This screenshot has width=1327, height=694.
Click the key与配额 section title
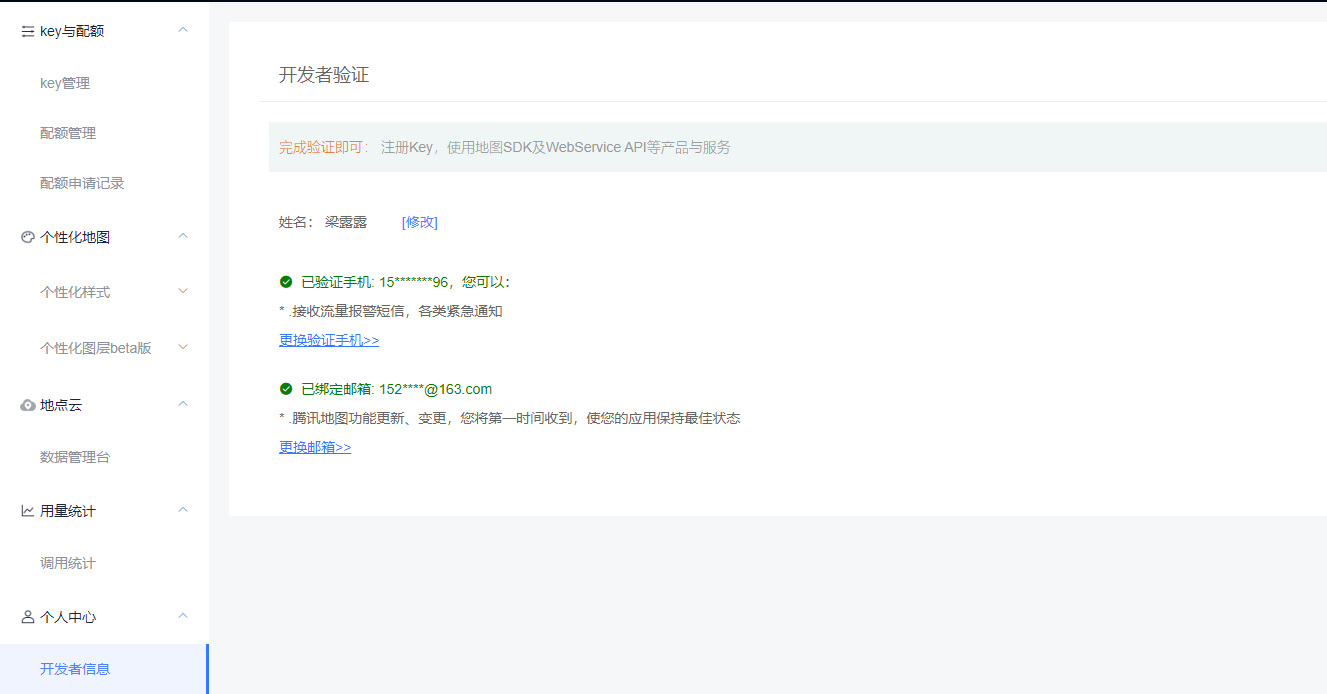(72, 31)
